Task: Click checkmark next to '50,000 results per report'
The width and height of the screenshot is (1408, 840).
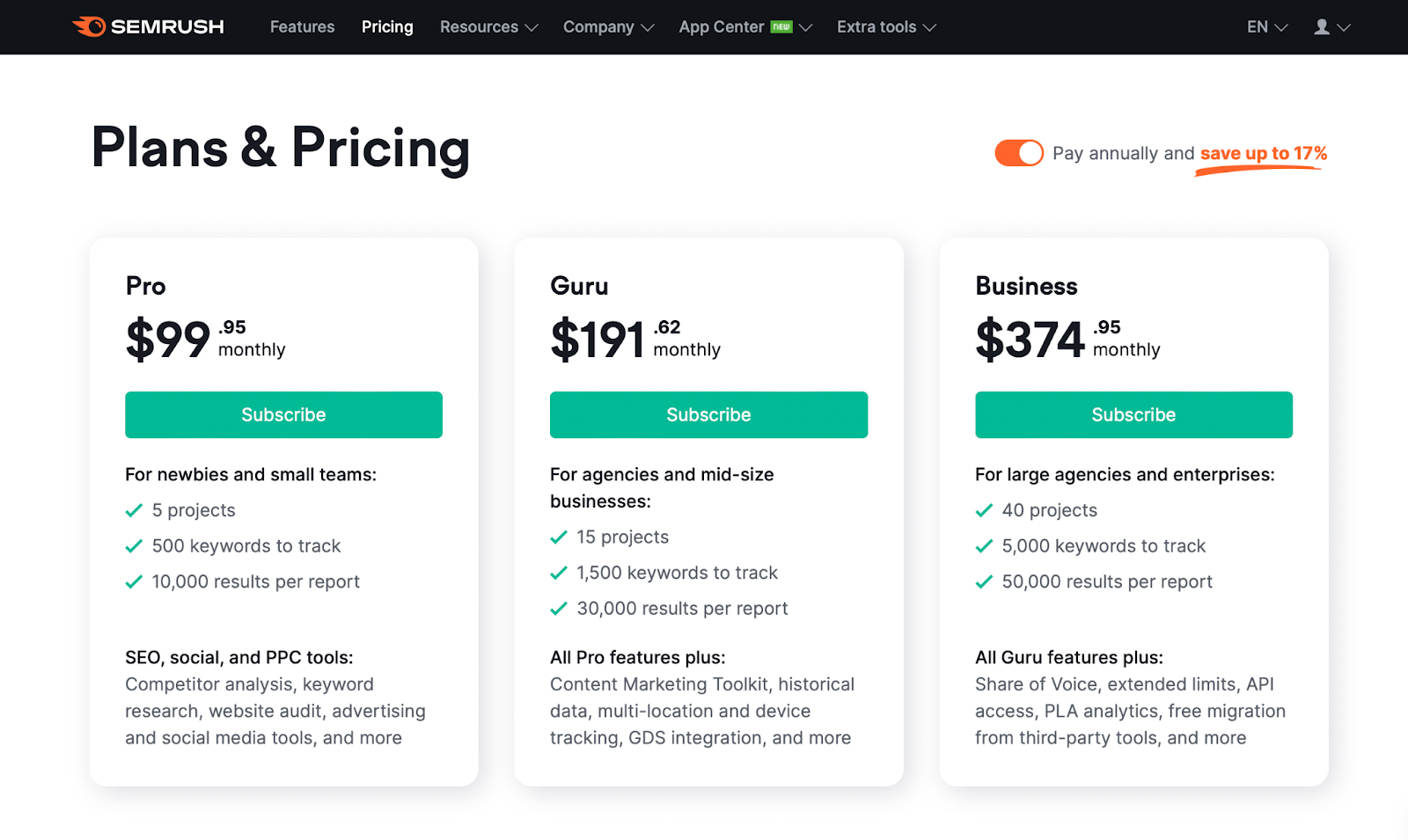Action: tap(984, 582)
